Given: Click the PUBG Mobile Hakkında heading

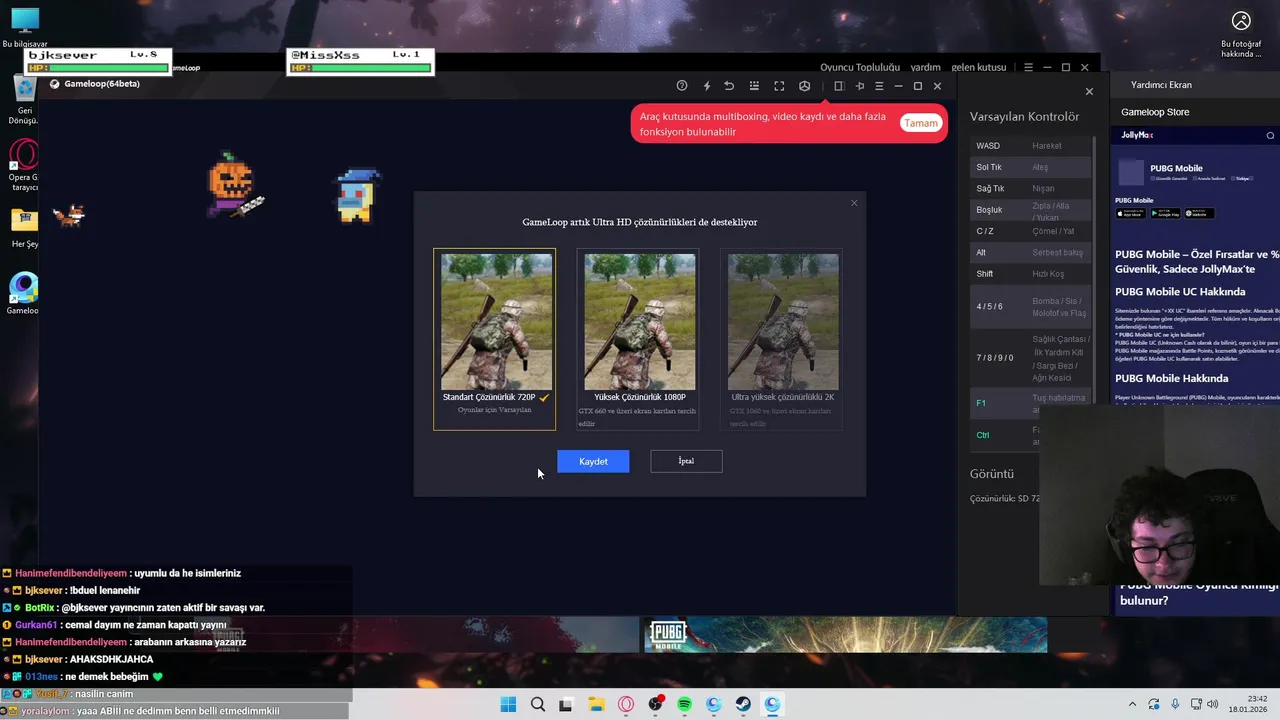Looking at the screenshot, I should pos(1171,378).
